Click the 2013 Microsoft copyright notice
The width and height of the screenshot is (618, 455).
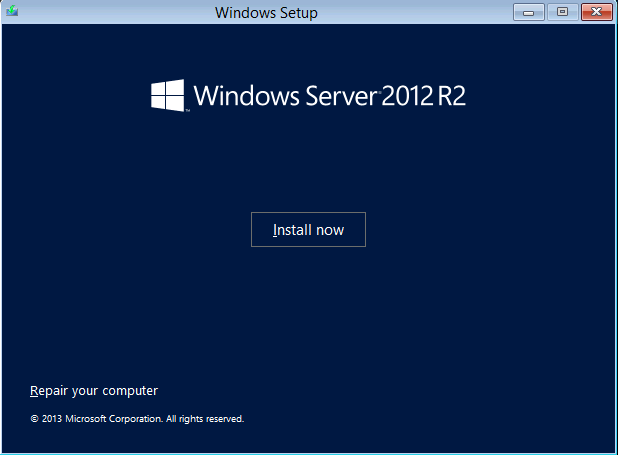pos(137,419)
